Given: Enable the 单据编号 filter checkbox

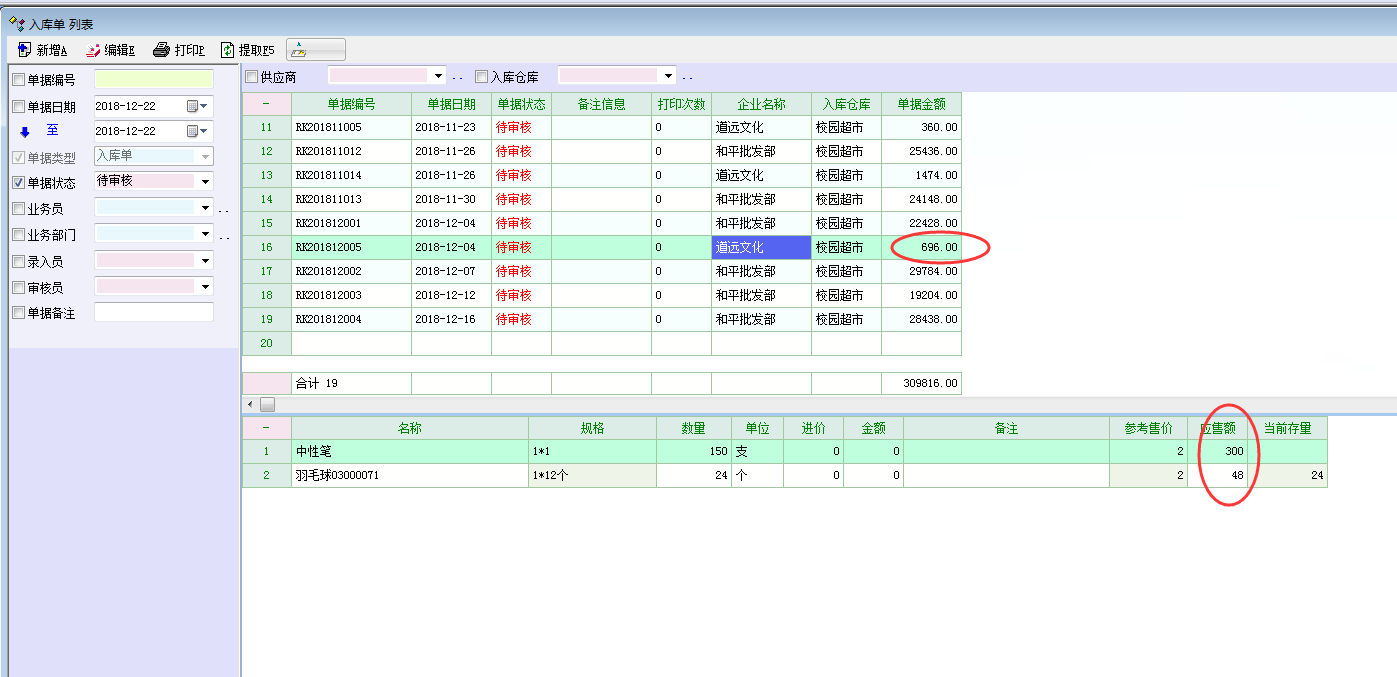Looking at the screenshot, I should pyautogui.click(x=18, y=80).
